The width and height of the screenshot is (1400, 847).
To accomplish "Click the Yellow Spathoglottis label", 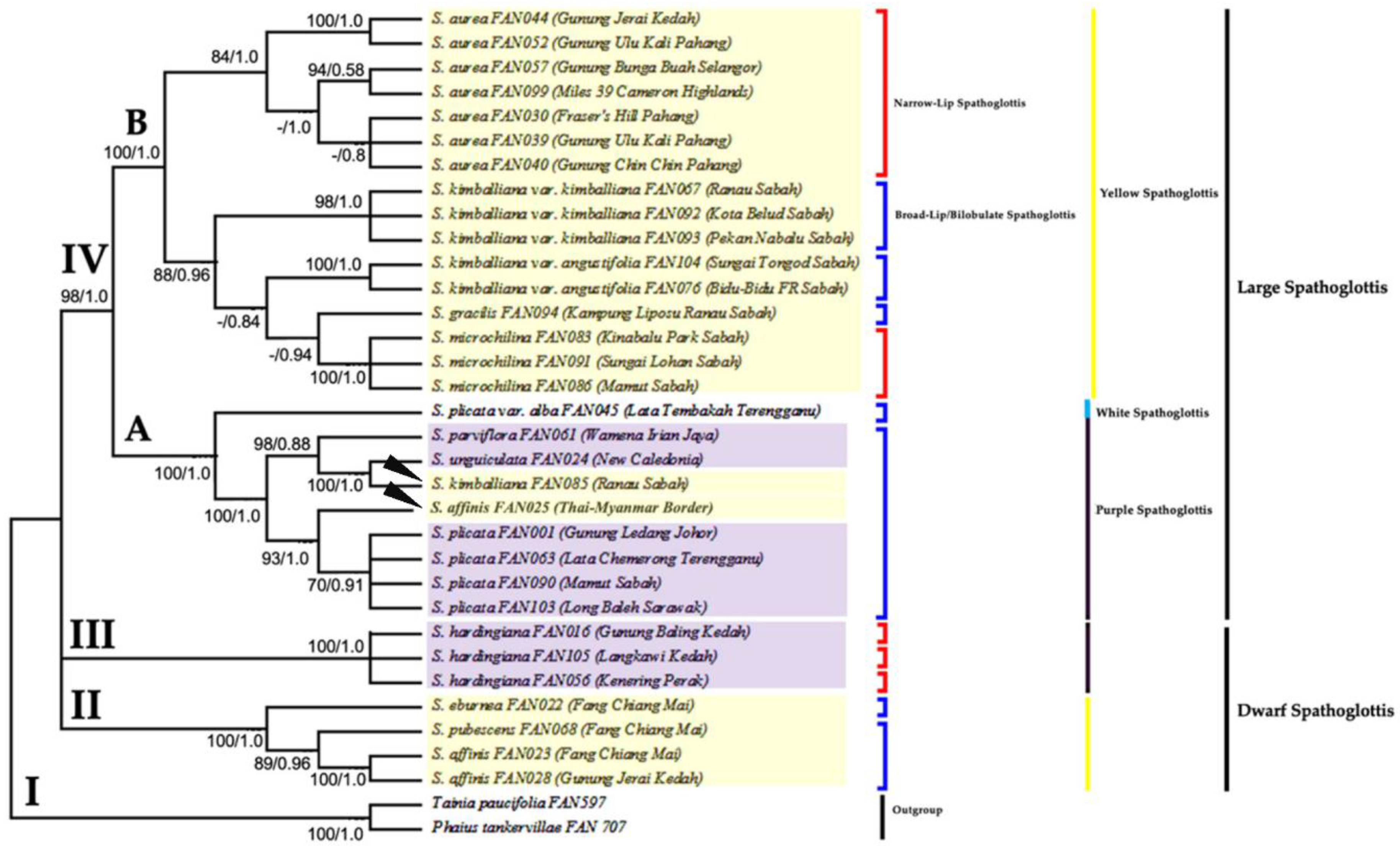I will 1159,193.
